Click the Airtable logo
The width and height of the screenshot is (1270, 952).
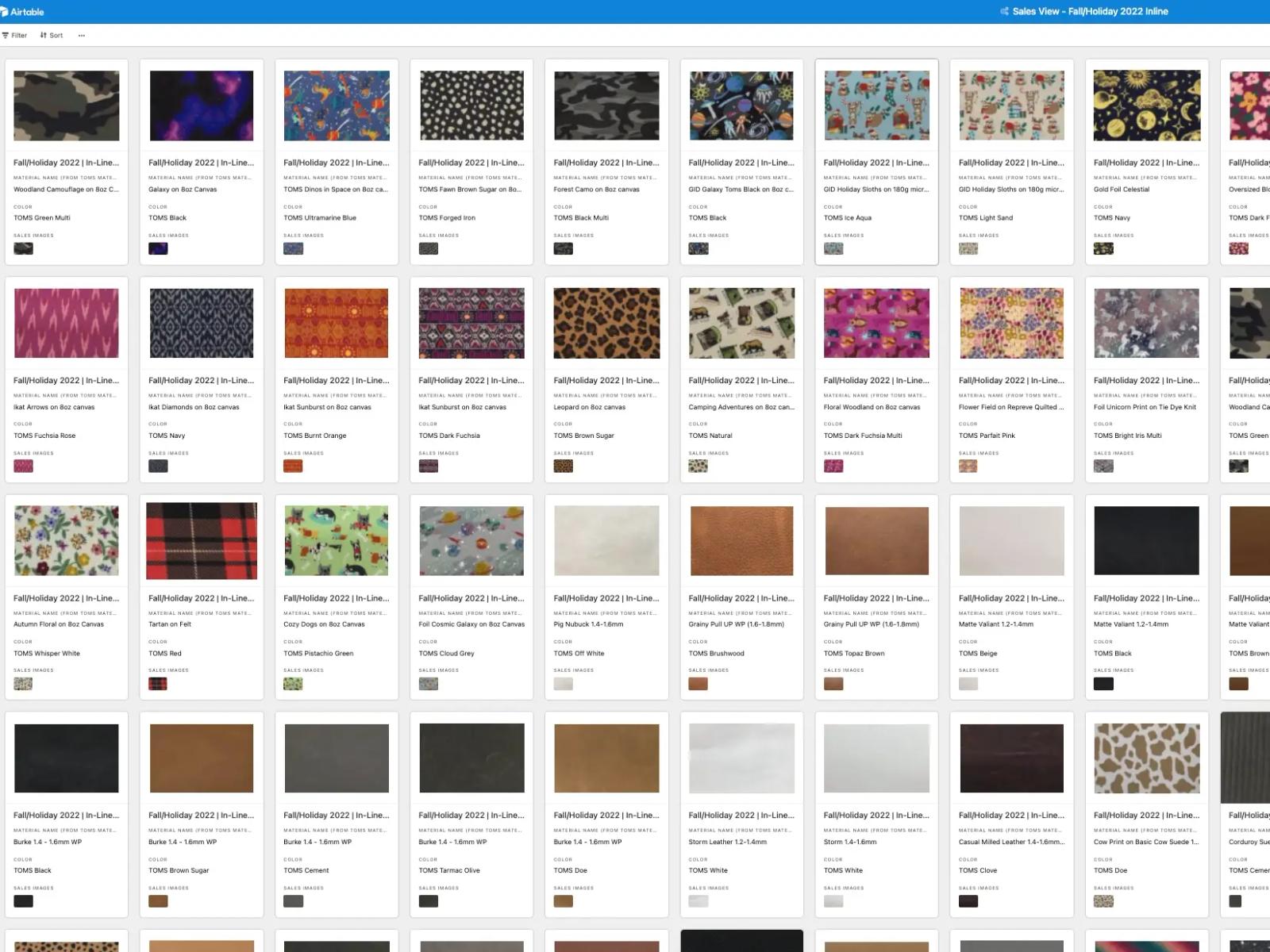22,12
